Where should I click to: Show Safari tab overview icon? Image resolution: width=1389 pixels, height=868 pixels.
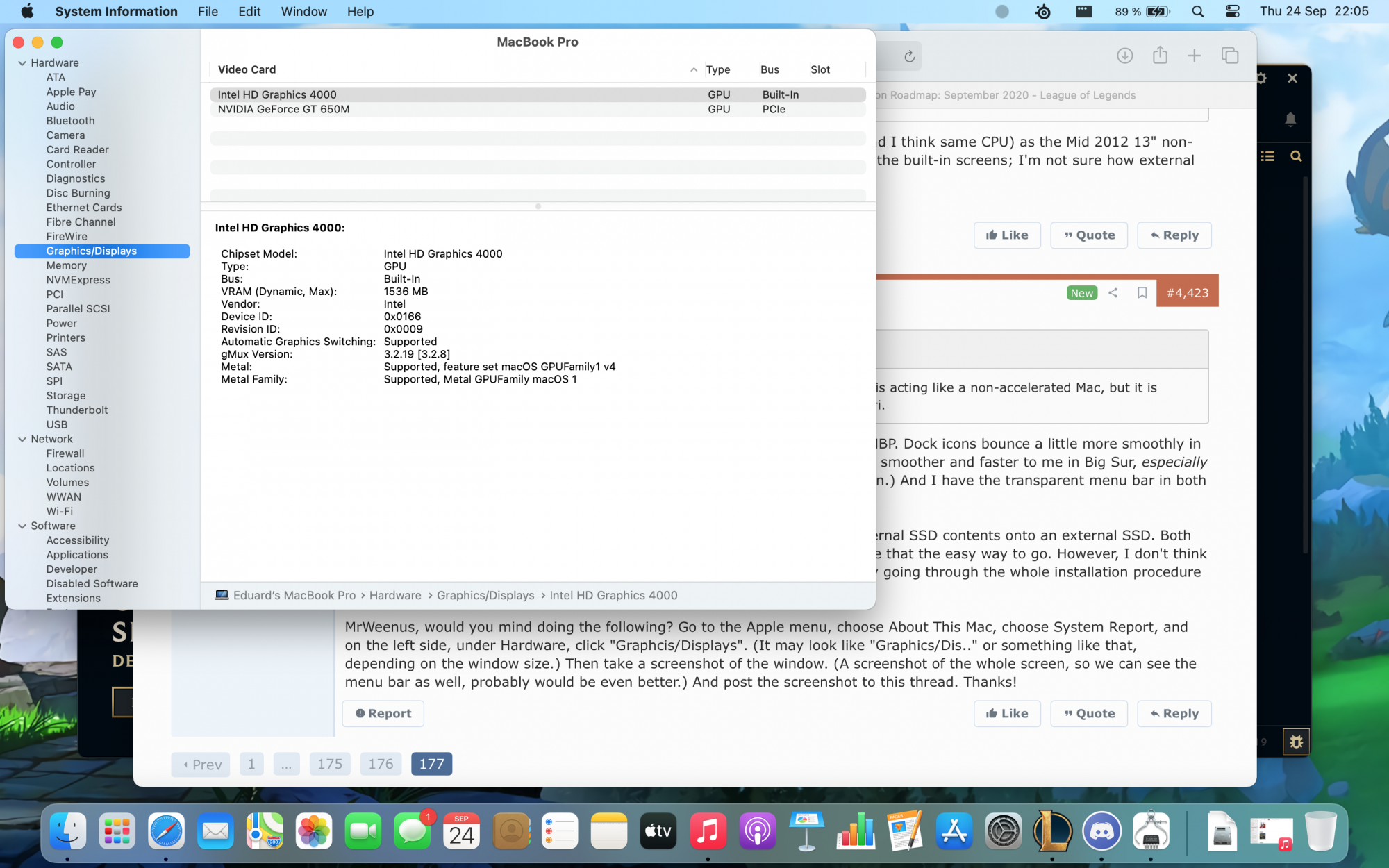pyautogui.click(x=1230, y=56)
